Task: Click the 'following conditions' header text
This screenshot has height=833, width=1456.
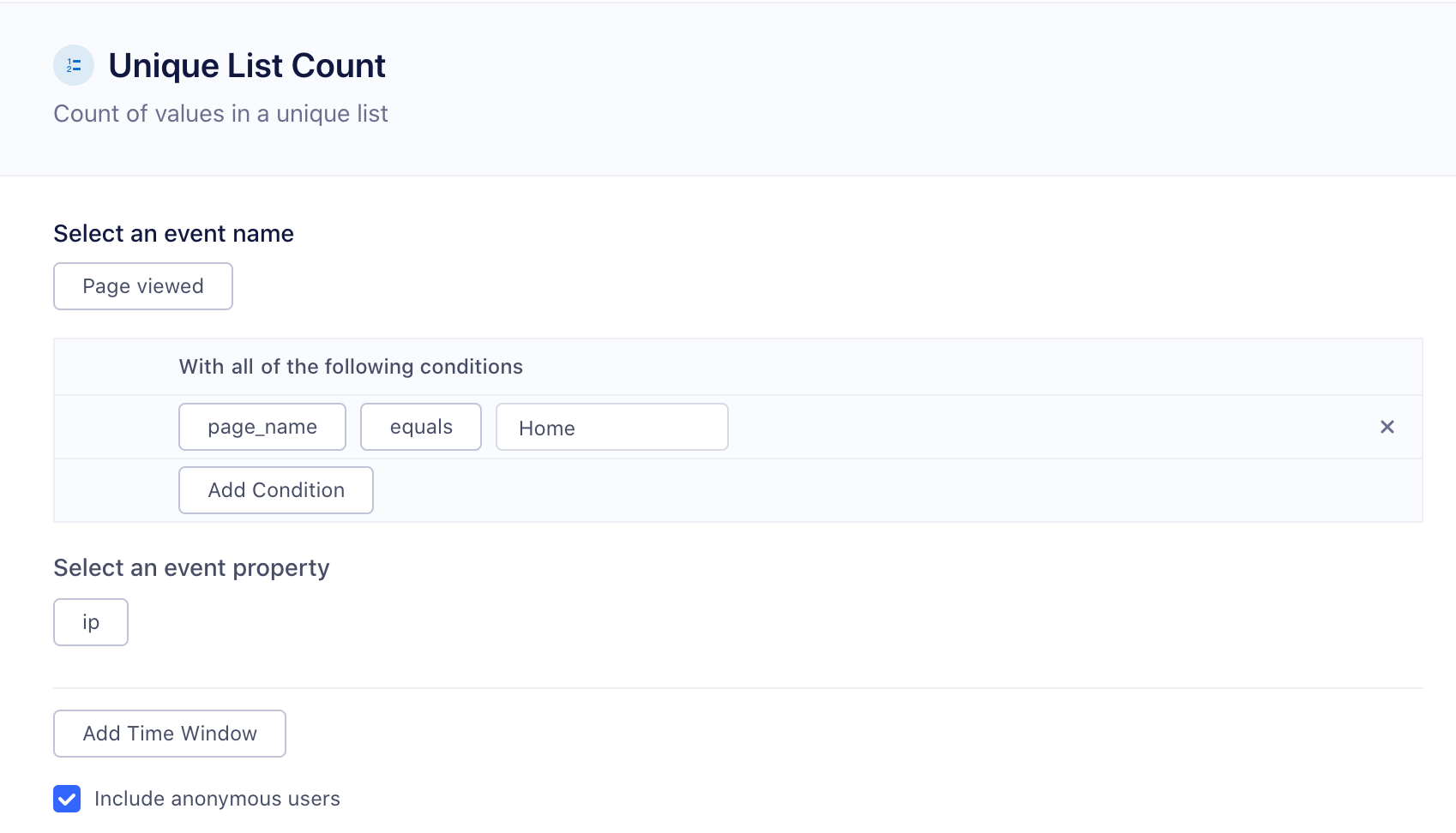Action: pos(424,367)
